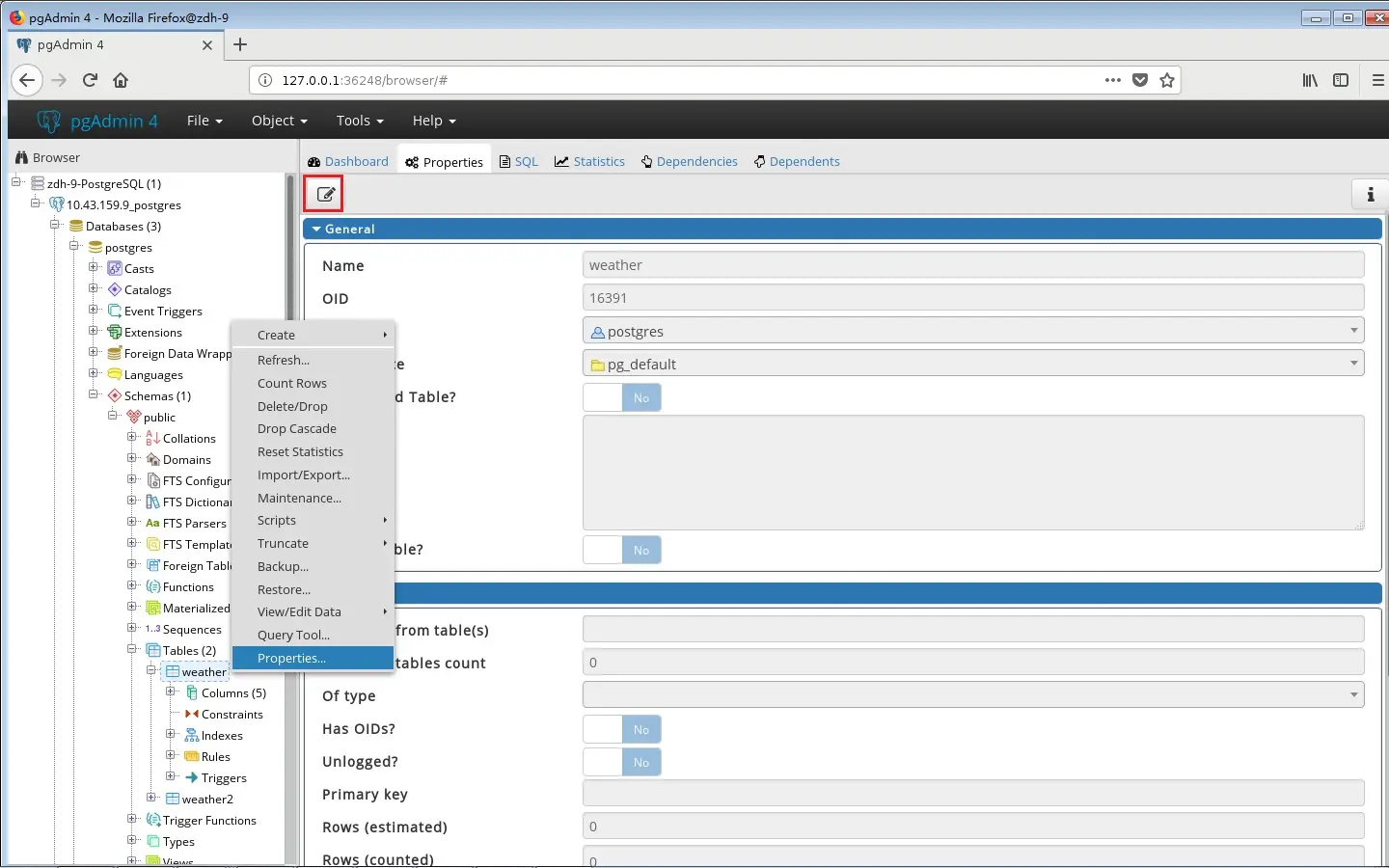Open Create submenu in context menu
Image resolution: width=1389 pixels, height=868 pixels.
click(x=313, y=335)
